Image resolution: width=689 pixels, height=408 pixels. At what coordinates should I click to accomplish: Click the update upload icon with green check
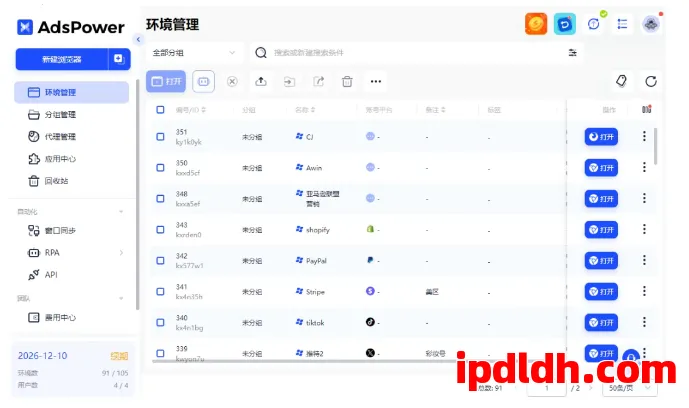click(594, 24)
